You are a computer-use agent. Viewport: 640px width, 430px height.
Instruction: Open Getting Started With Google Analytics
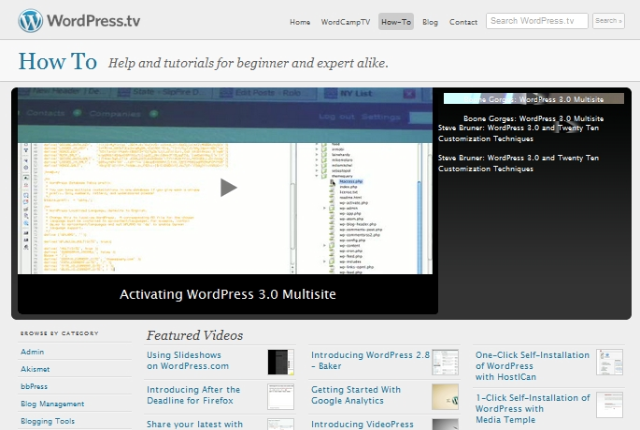pos(356,395)
